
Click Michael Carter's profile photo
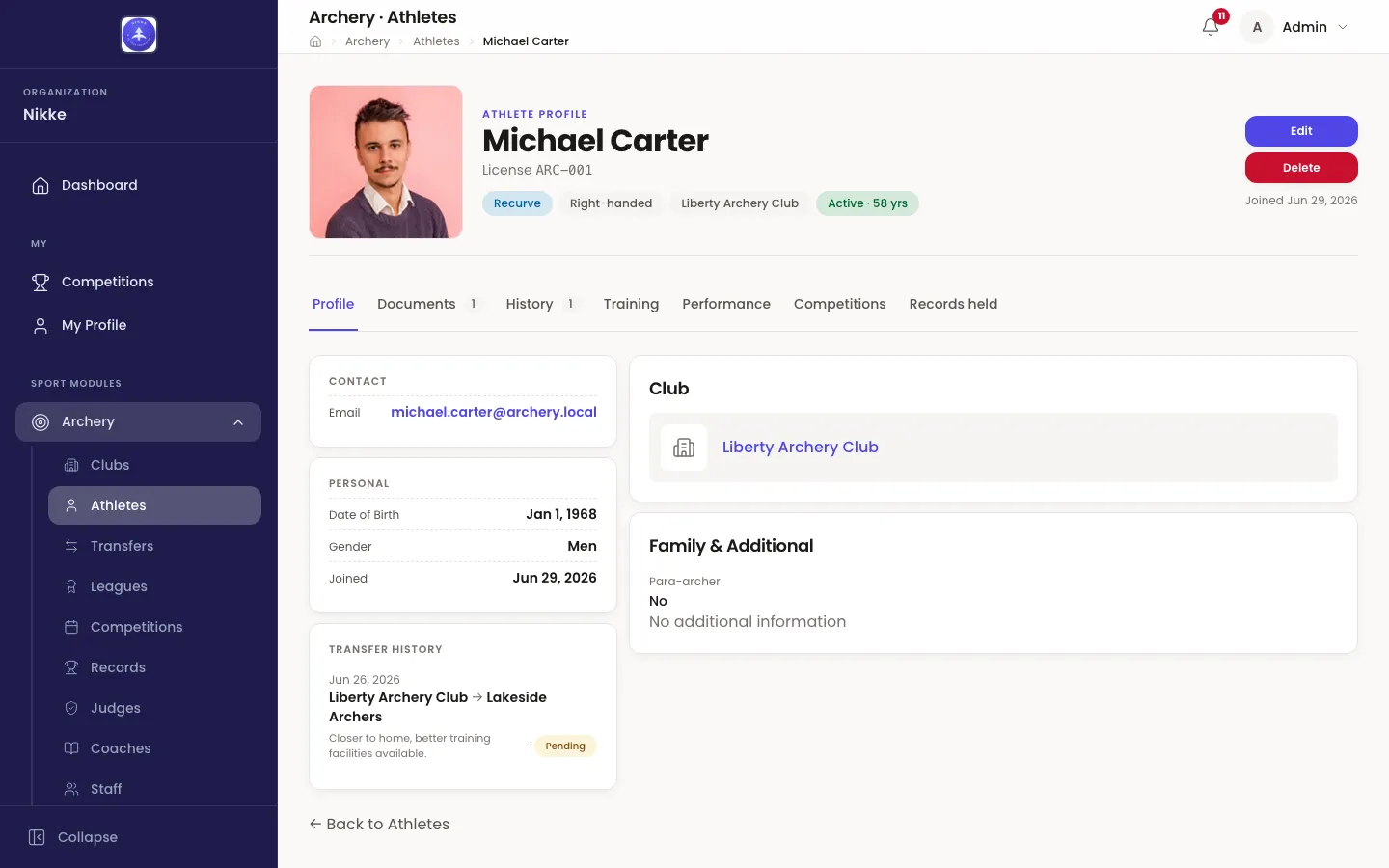point(386,162)
